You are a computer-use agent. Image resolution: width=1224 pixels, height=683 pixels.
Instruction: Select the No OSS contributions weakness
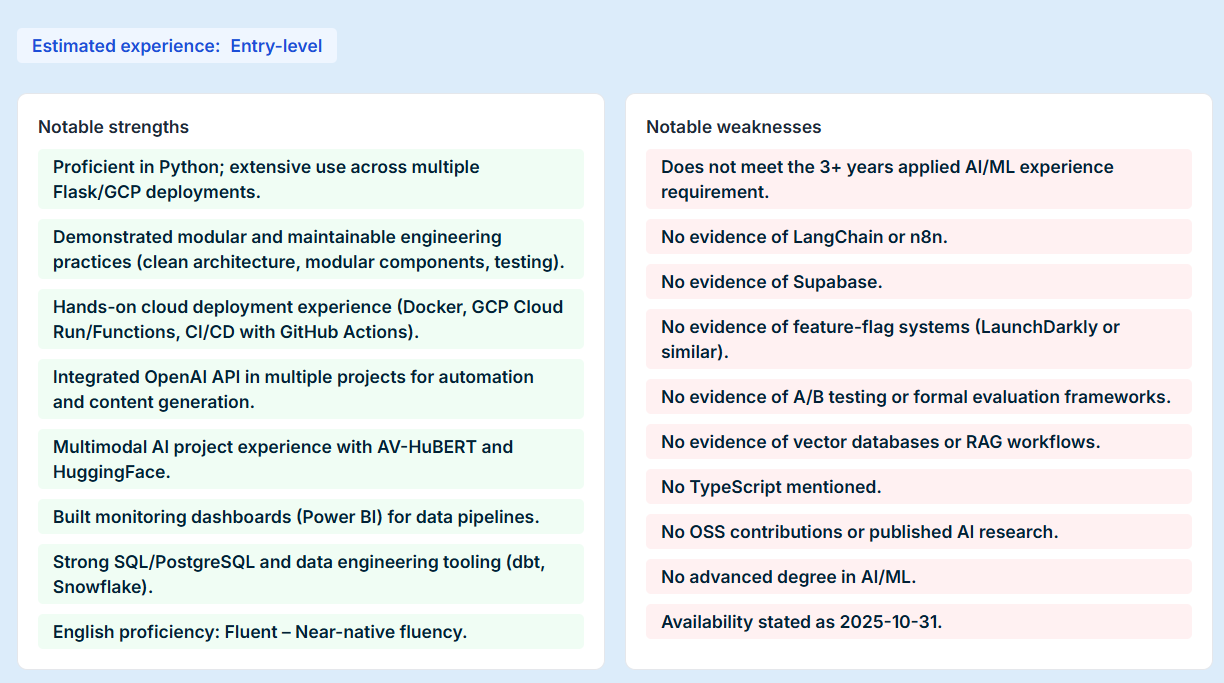click(x=918, y=532)
